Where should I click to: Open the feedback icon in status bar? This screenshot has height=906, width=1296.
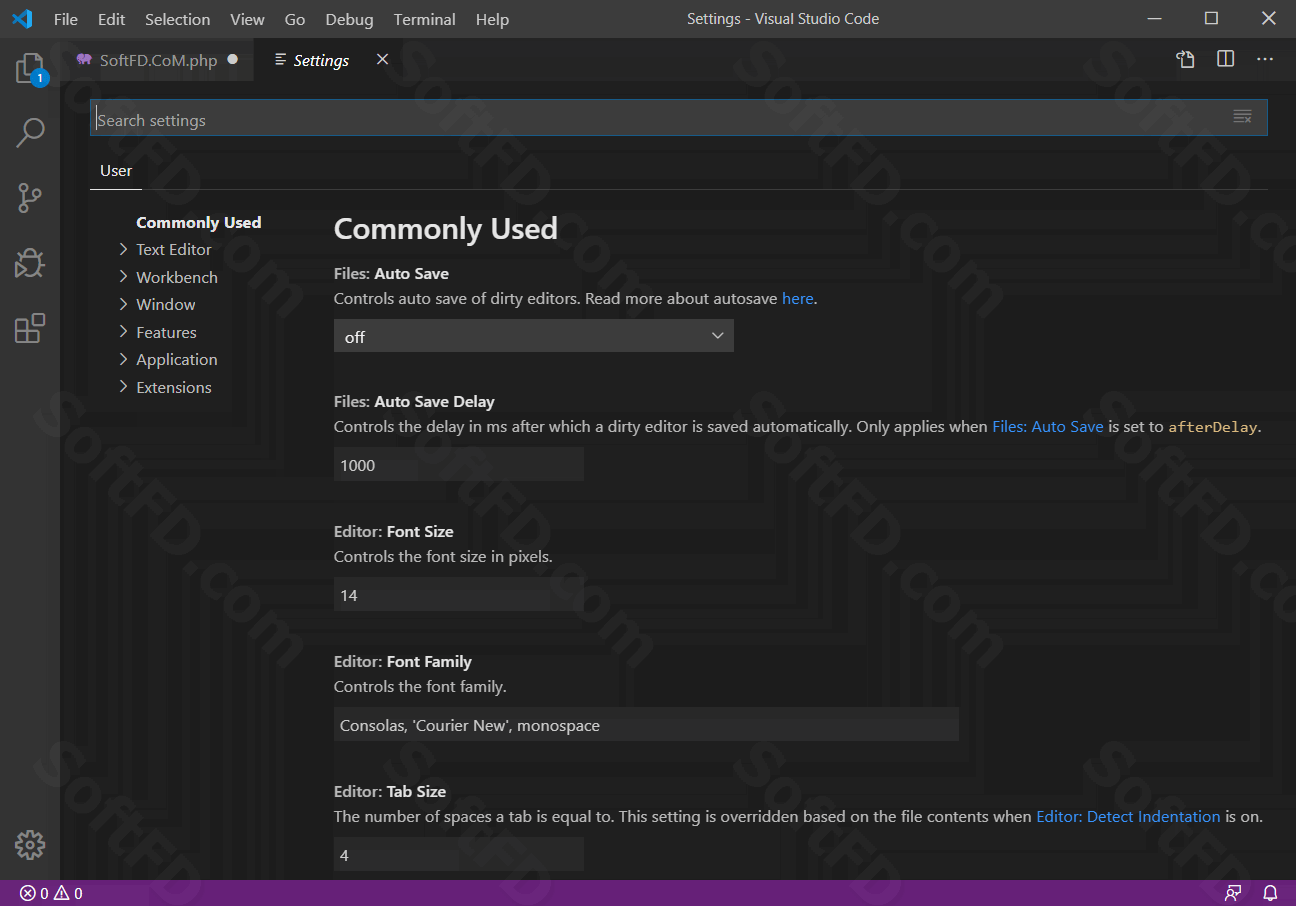(x=1234, y=893)
